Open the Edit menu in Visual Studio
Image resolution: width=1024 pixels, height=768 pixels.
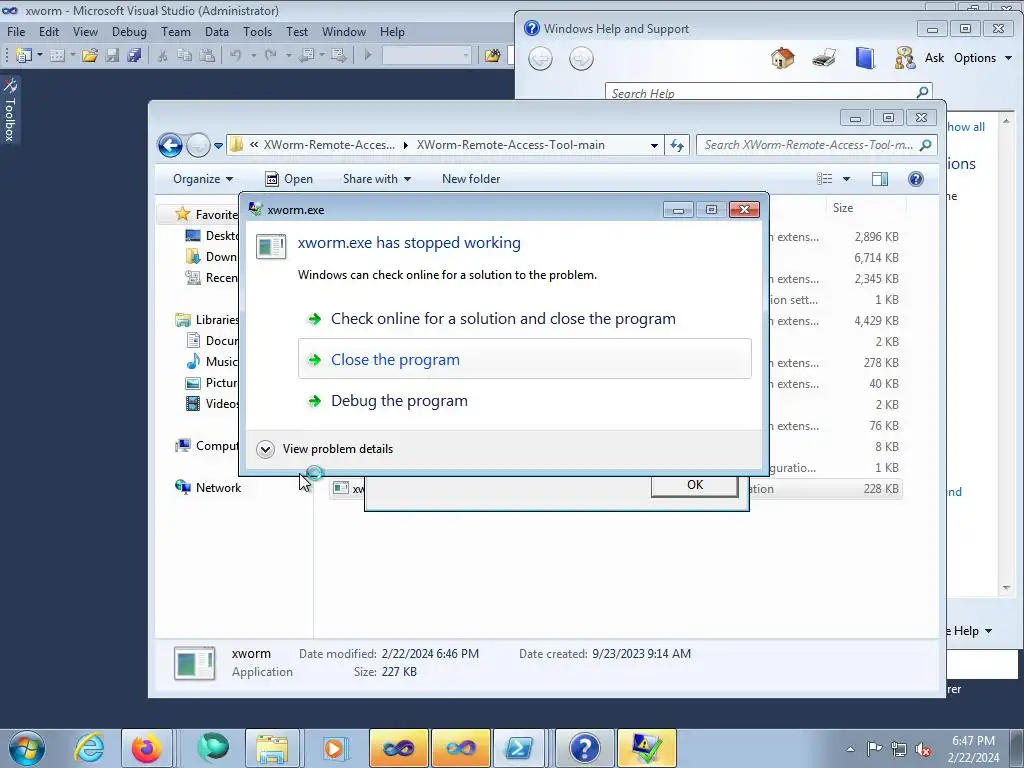coord(49,31)
